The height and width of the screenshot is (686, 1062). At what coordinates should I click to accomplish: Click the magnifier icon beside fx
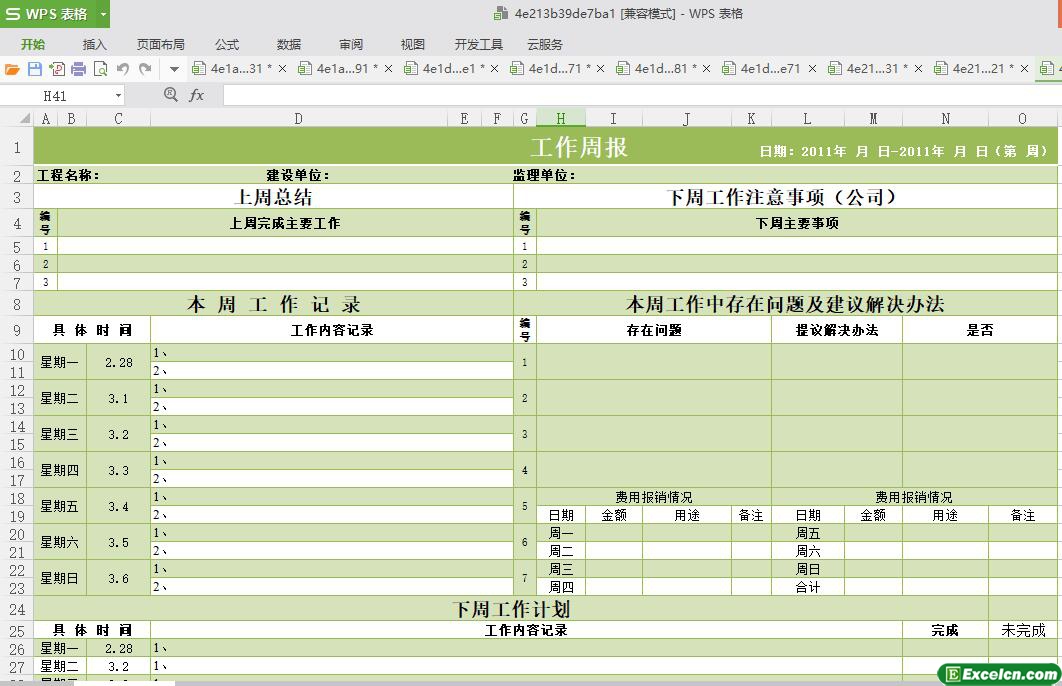[170, 94]
